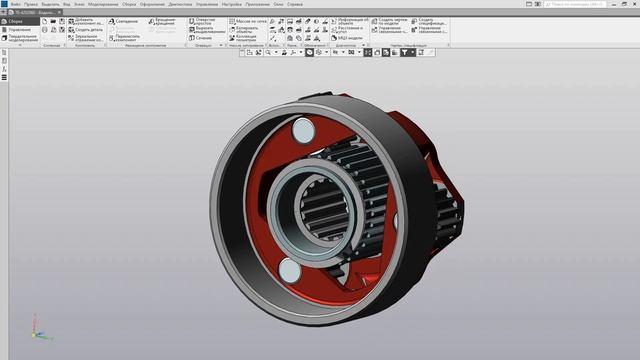Viewport: 640px width, 360px height.
Task: Open the Моделирование menu
Action: [103, 4]
